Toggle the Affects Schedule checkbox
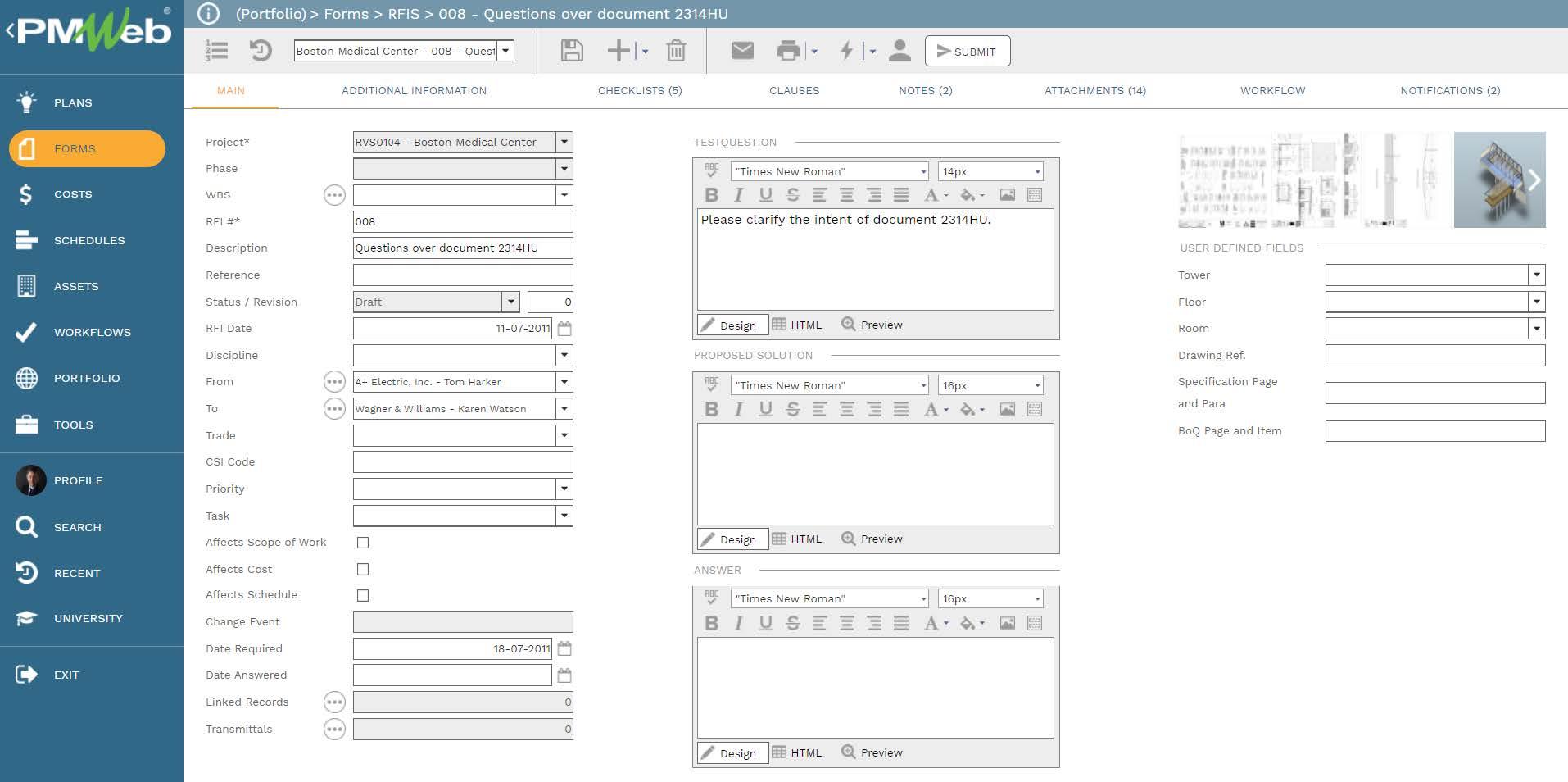Image resolution: width=1568 pixels, height=782 pixels. 363,595
